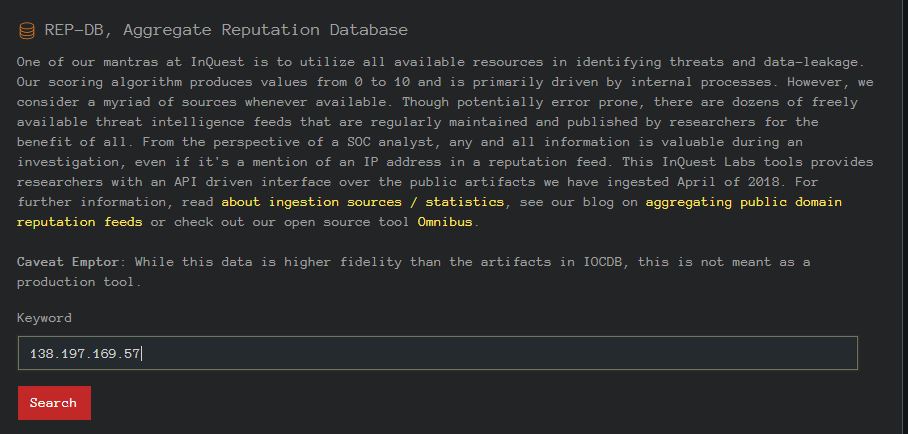Click the Search button
908x434 pixels.
[x=54, y=403]
